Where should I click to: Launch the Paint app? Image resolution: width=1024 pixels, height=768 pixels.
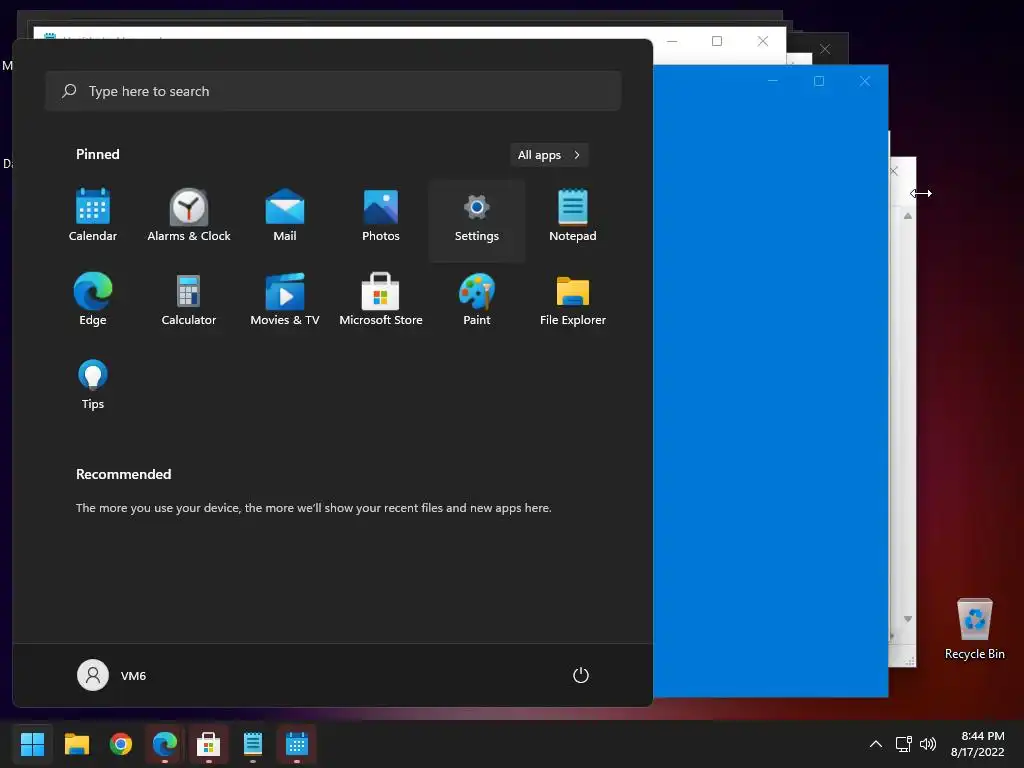[x=477, y=299]
